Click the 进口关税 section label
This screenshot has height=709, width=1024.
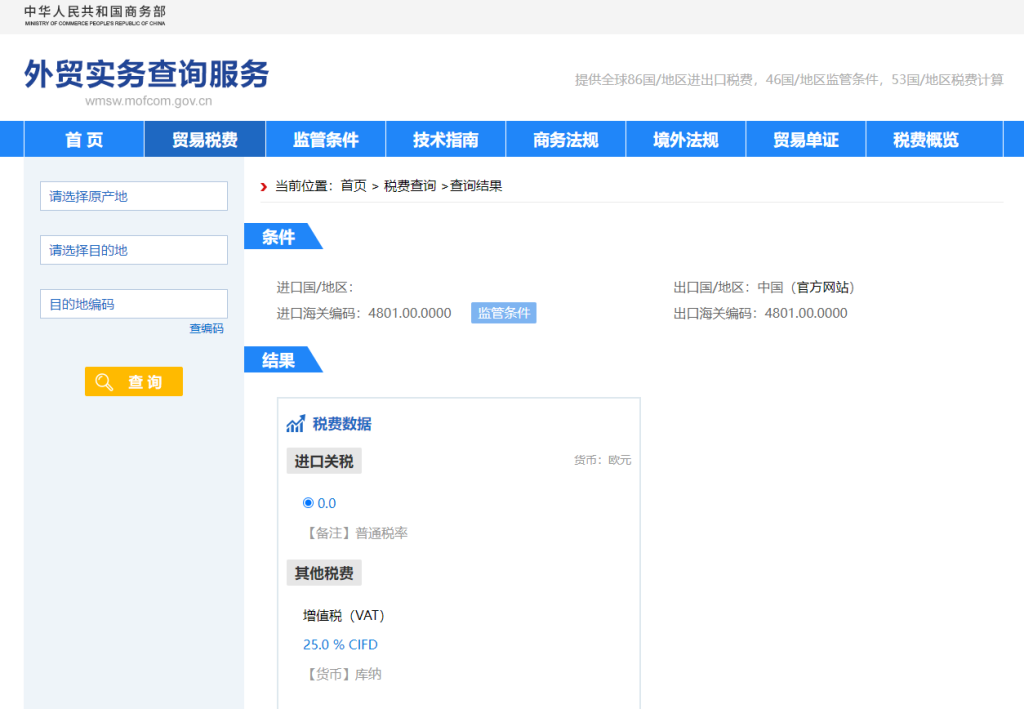(x=324, y=462)
